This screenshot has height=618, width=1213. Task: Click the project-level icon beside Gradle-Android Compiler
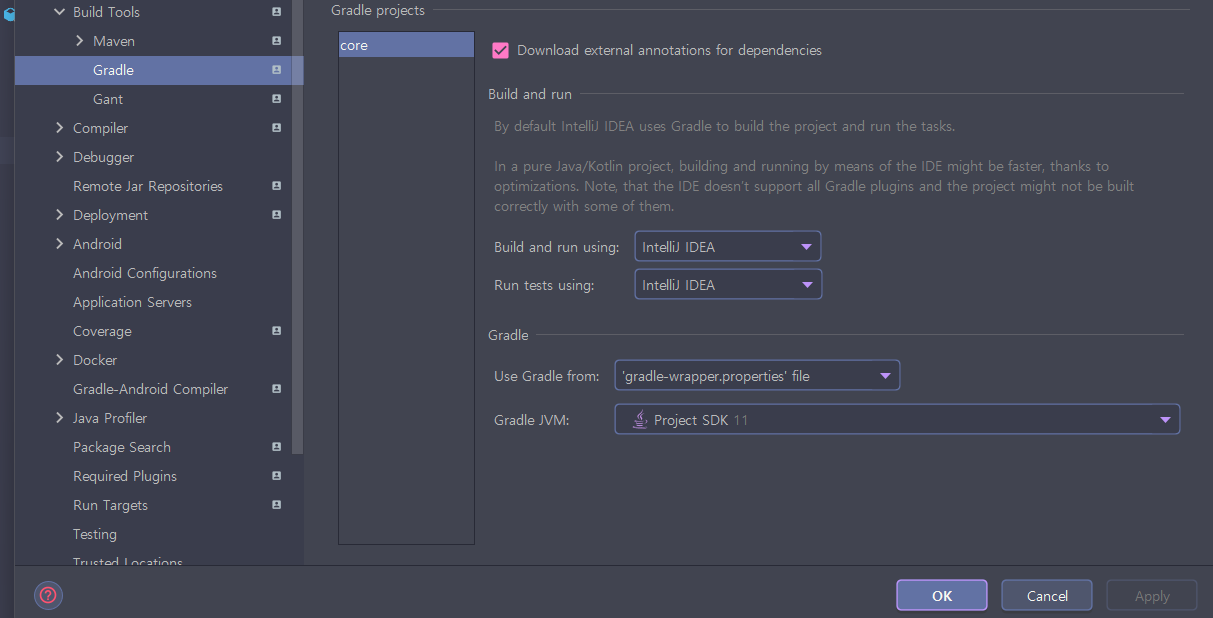pyautogui.click(x=277, y=389)
